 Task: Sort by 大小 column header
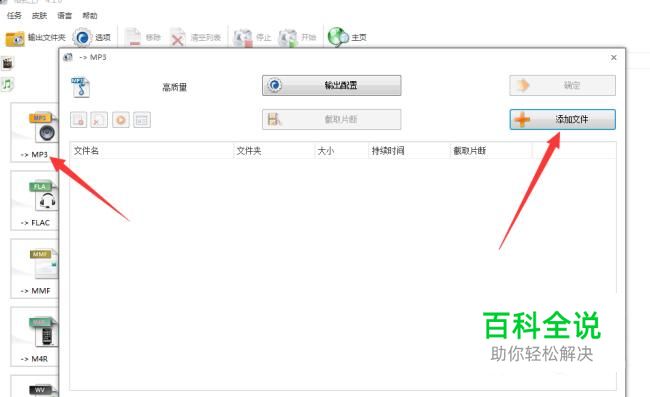341,151
